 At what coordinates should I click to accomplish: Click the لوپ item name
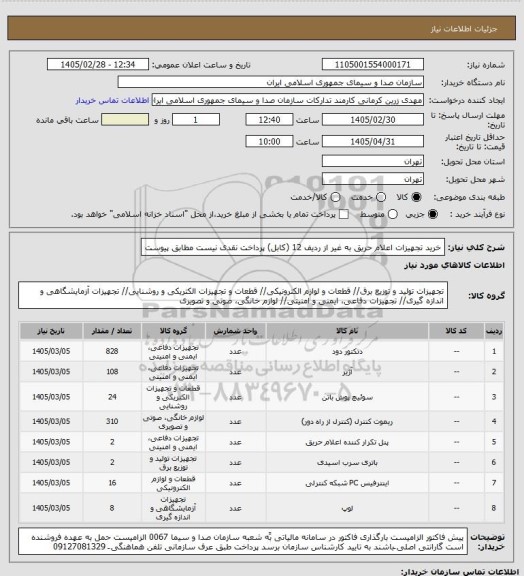pyautogui.click(x=347, y=508)
